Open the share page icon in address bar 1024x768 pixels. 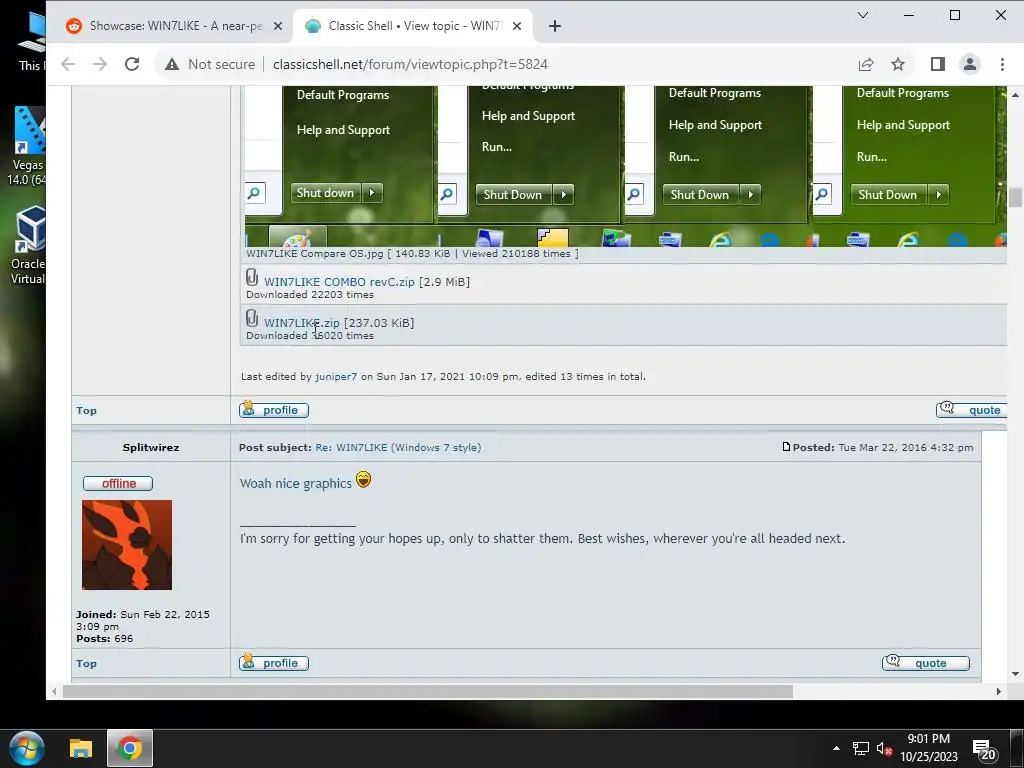pyautogui.click(x=866, y=64)
